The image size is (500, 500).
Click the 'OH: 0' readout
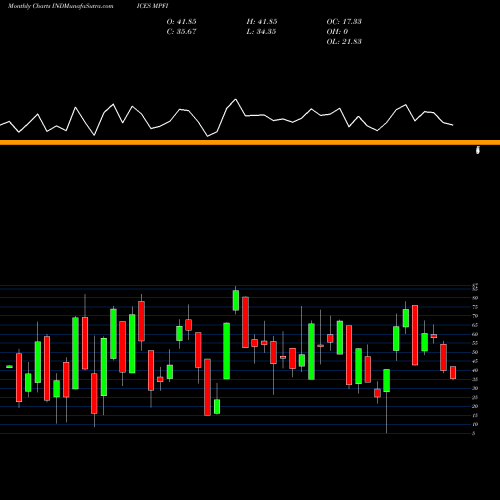point(337,32)
